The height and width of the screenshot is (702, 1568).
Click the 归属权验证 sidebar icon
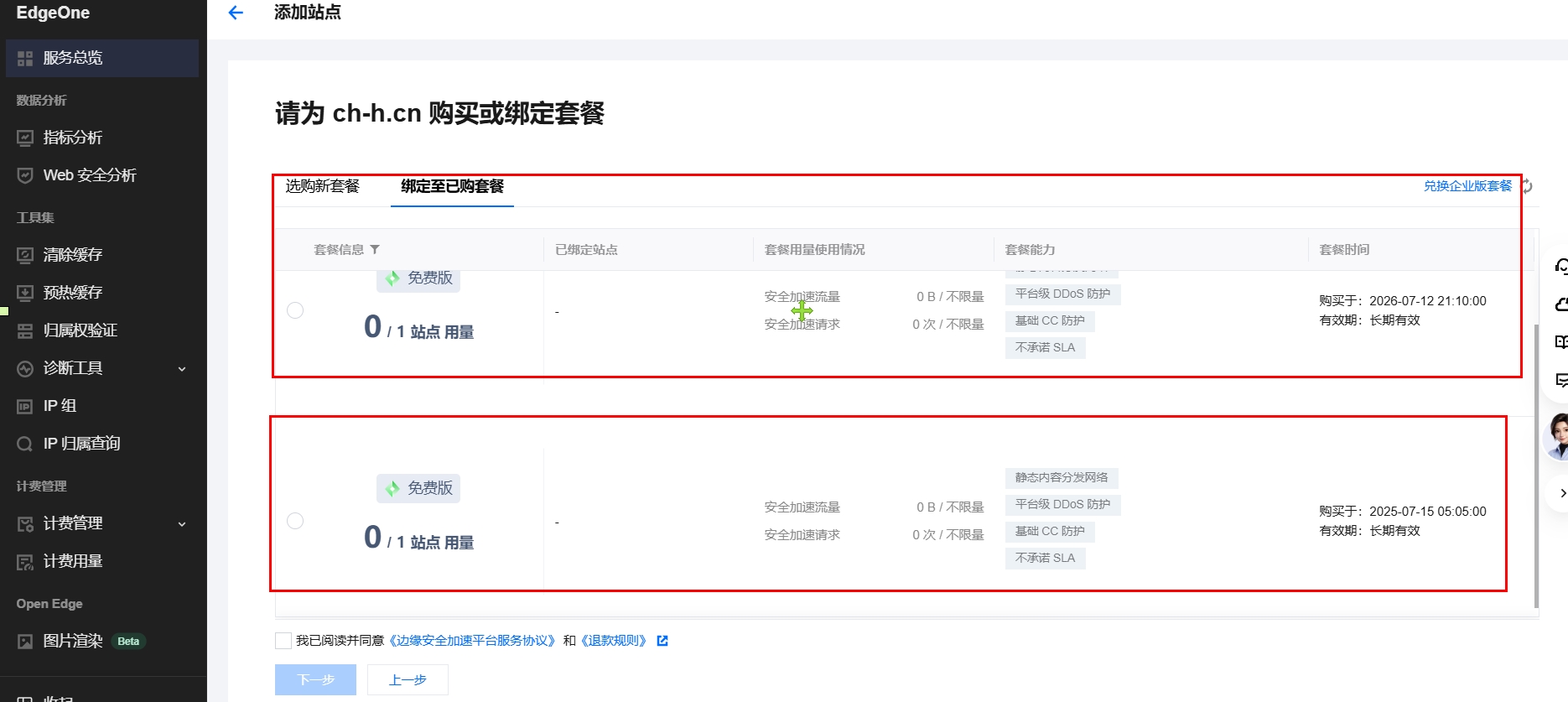[x=25, y=330]
